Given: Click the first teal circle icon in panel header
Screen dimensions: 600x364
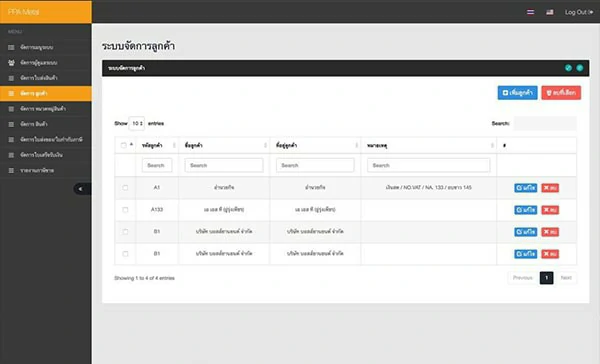Looking at the screenshot, I should pos(568,68).
